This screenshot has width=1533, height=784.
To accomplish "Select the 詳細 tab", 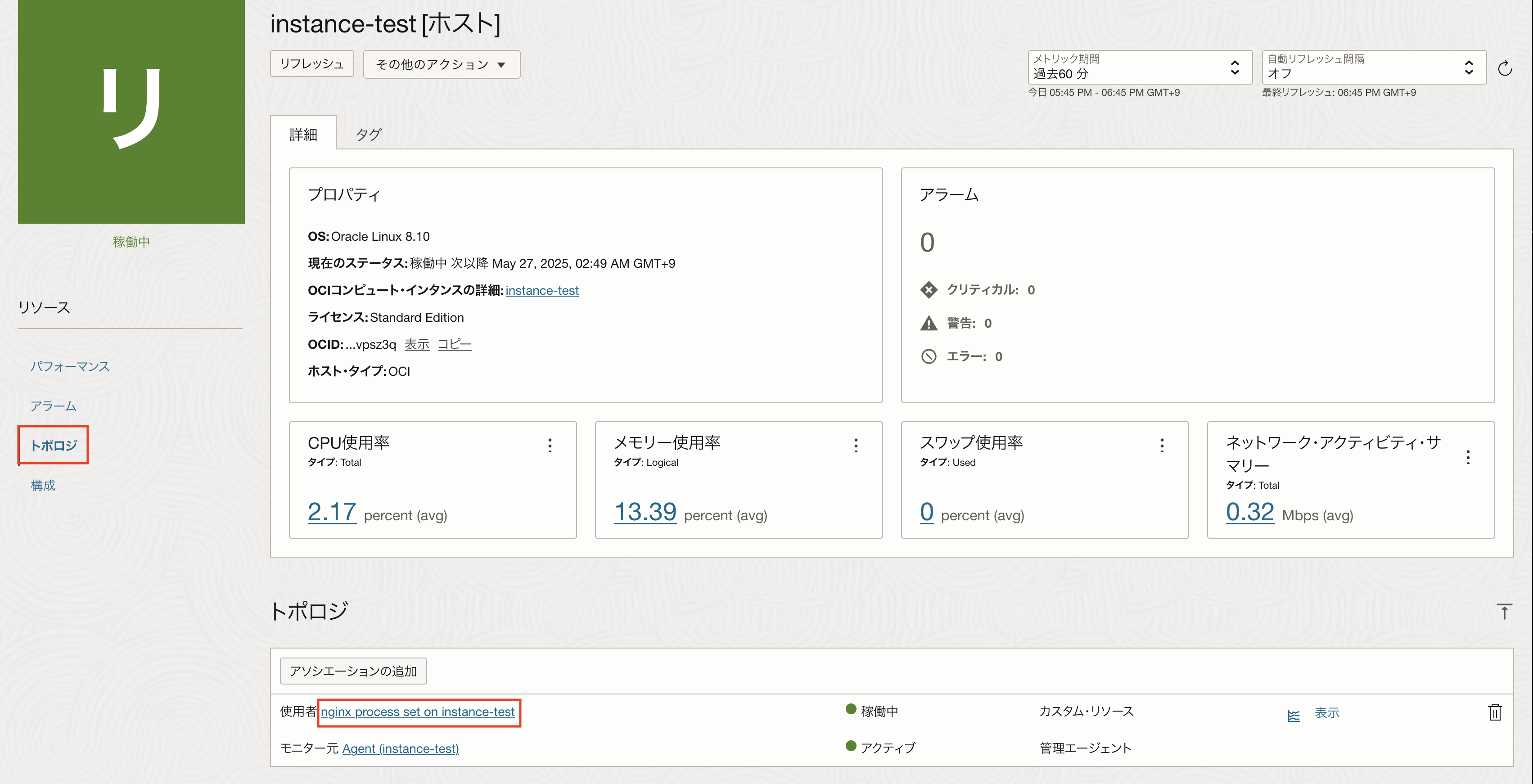I will coord(303,135).
